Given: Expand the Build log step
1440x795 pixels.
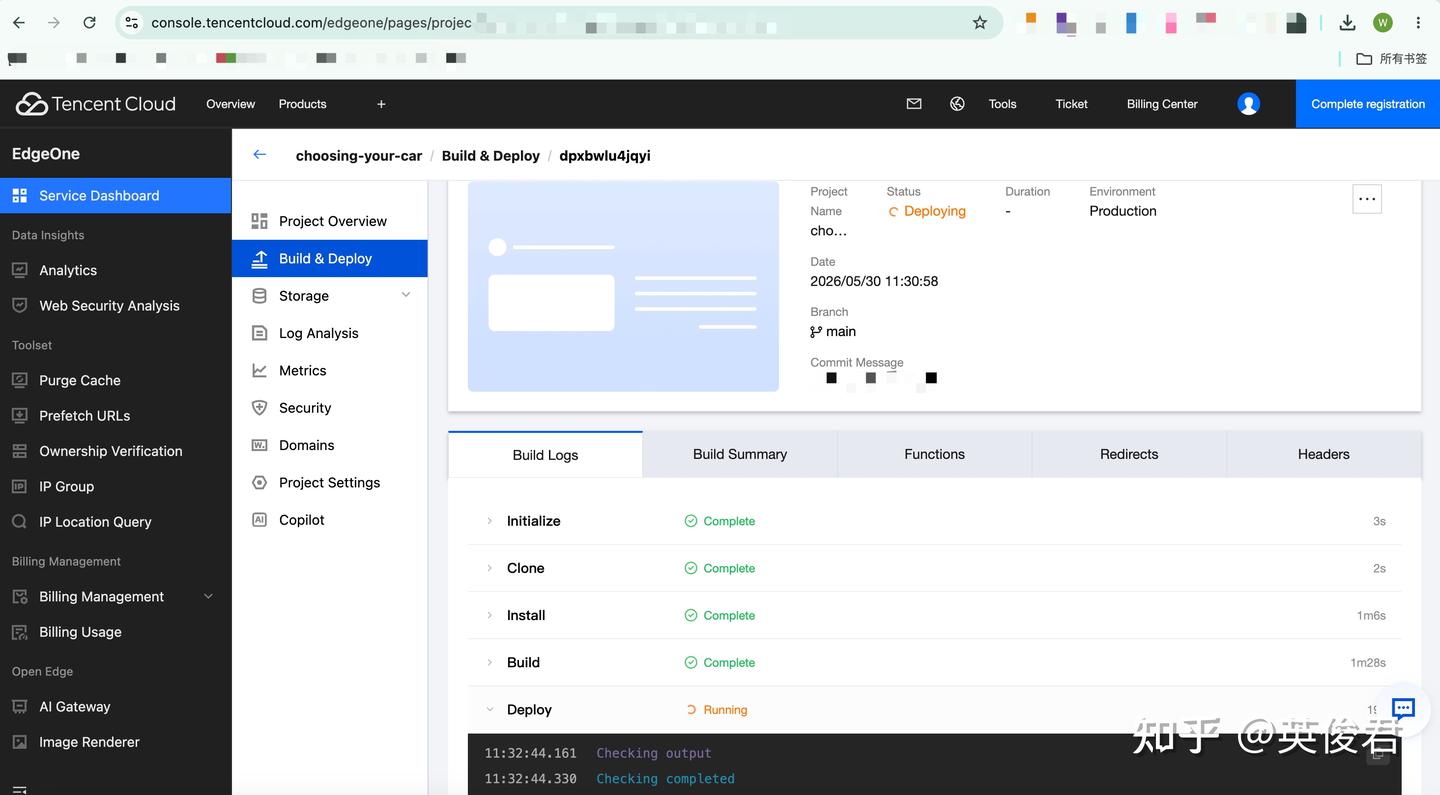Looking at the screenshot, I should click(x=489, y=662).
